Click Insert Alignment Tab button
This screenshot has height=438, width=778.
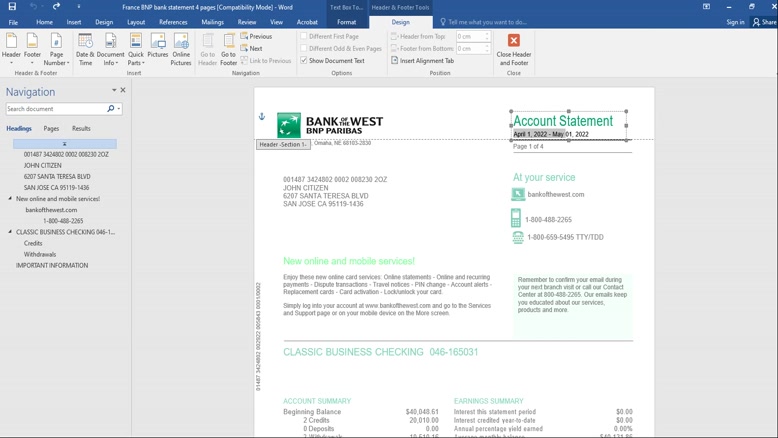point(426,60)
